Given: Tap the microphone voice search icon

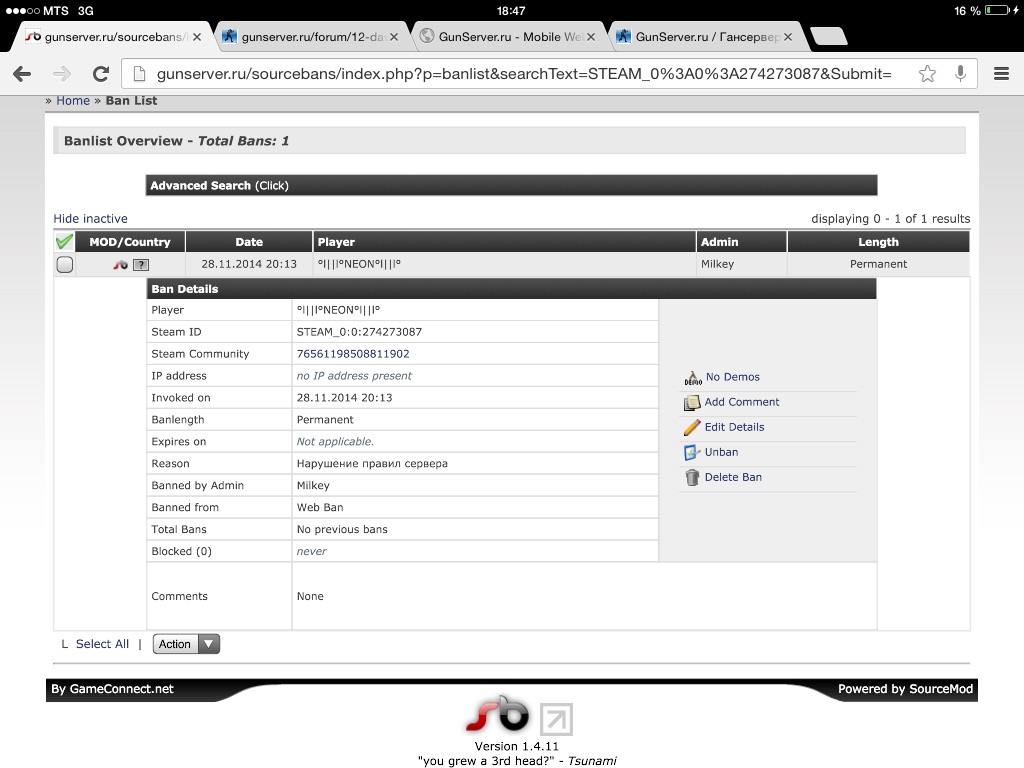Looking at the screenshot, I should pyautogui.click(x=960, y=73).
